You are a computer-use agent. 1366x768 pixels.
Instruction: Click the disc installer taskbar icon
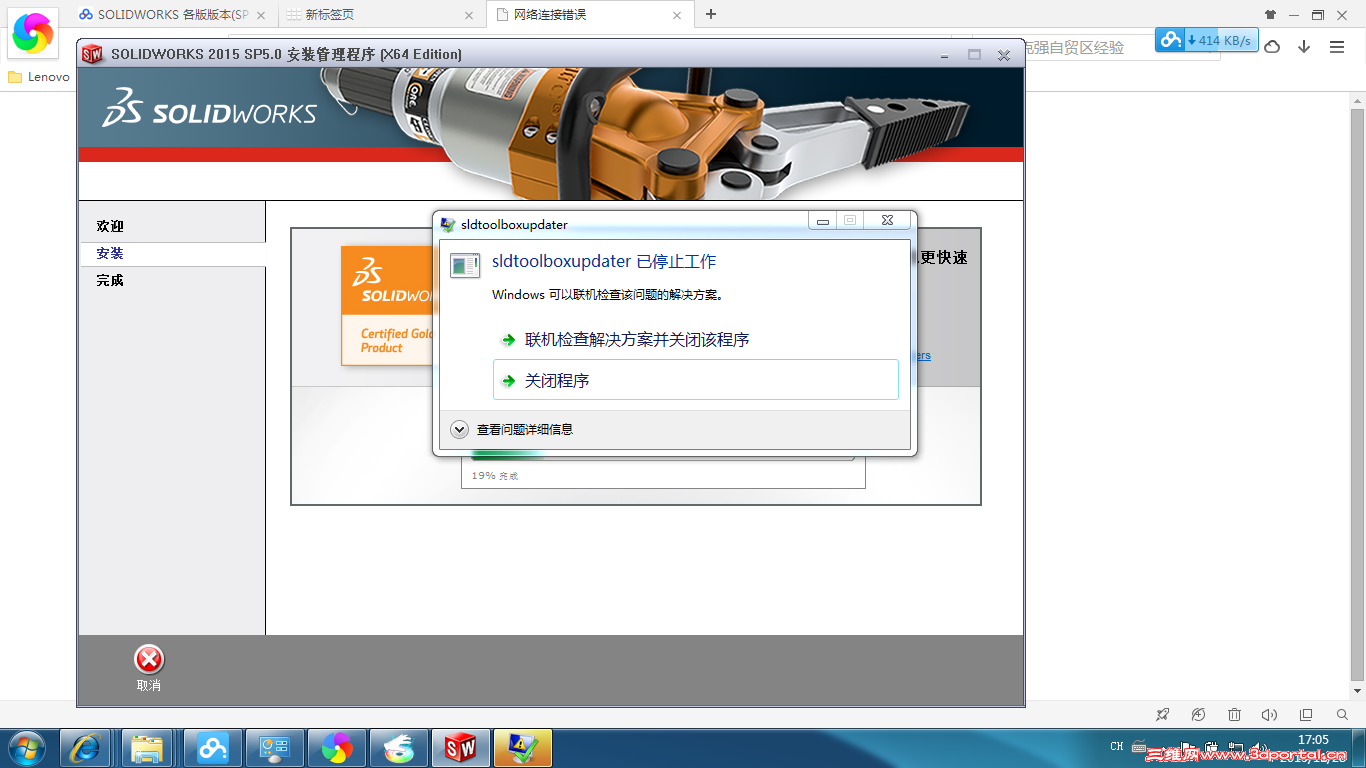[399, 748]
